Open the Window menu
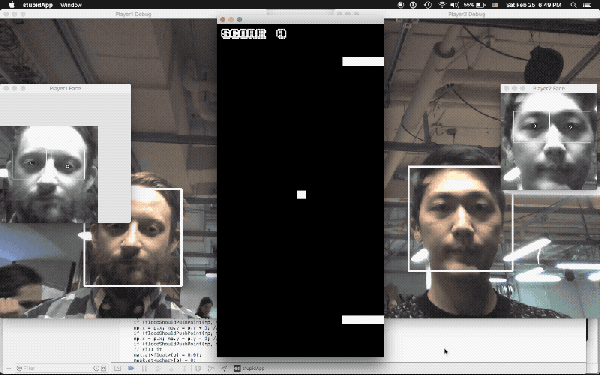 71,5
